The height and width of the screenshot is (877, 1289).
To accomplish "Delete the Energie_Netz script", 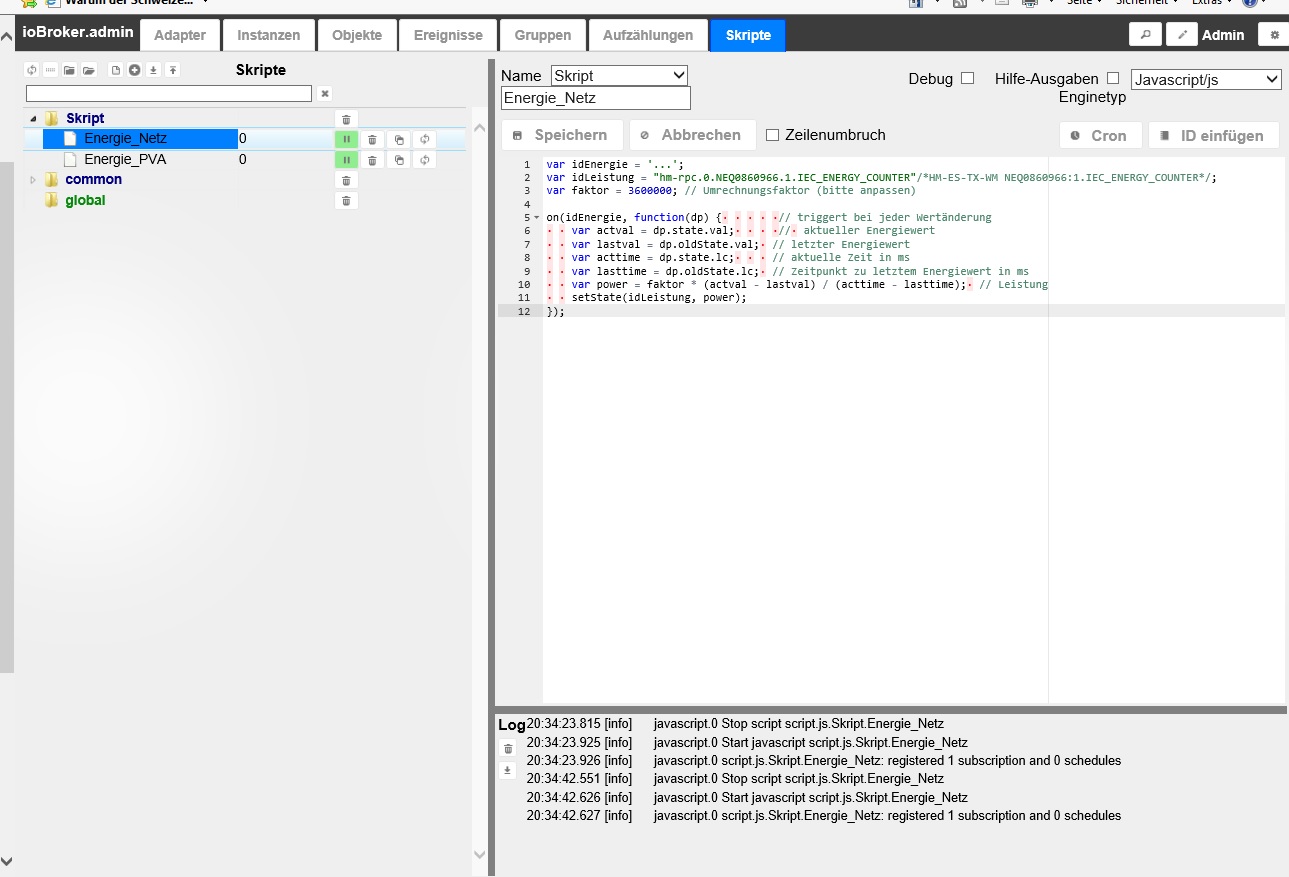I will click(x=372, y=140).
